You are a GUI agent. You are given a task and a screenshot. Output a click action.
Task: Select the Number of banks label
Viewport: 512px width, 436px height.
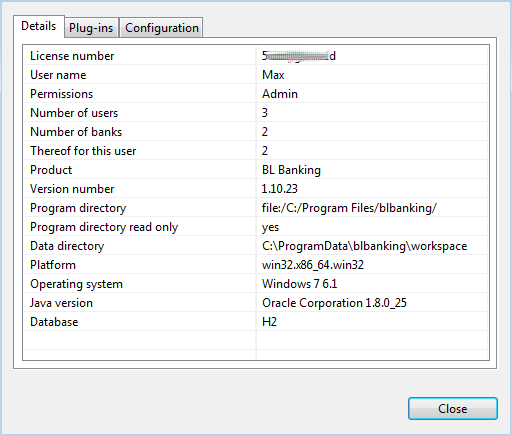[76, 132]
